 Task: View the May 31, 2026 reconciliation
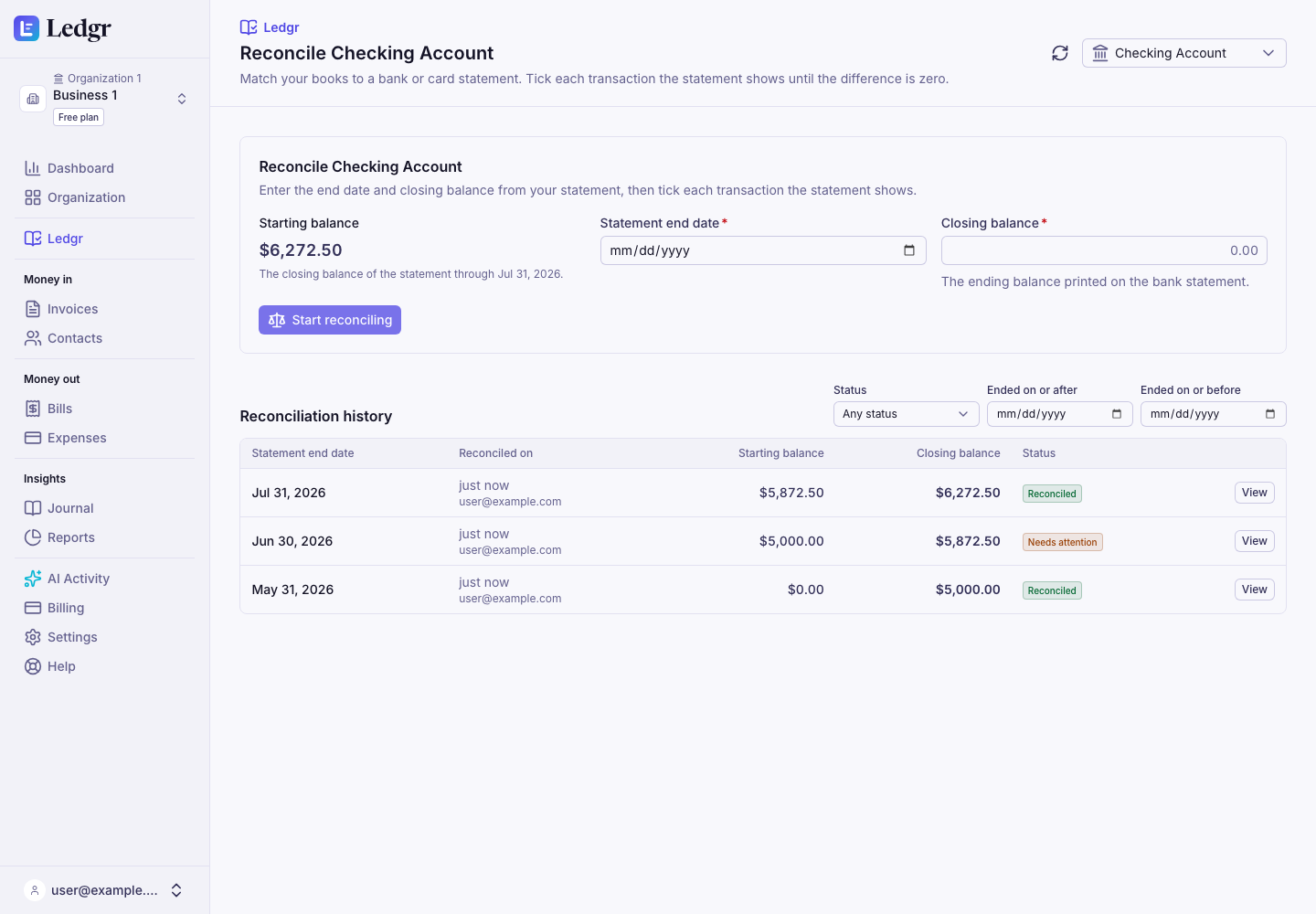point(1254,590)
